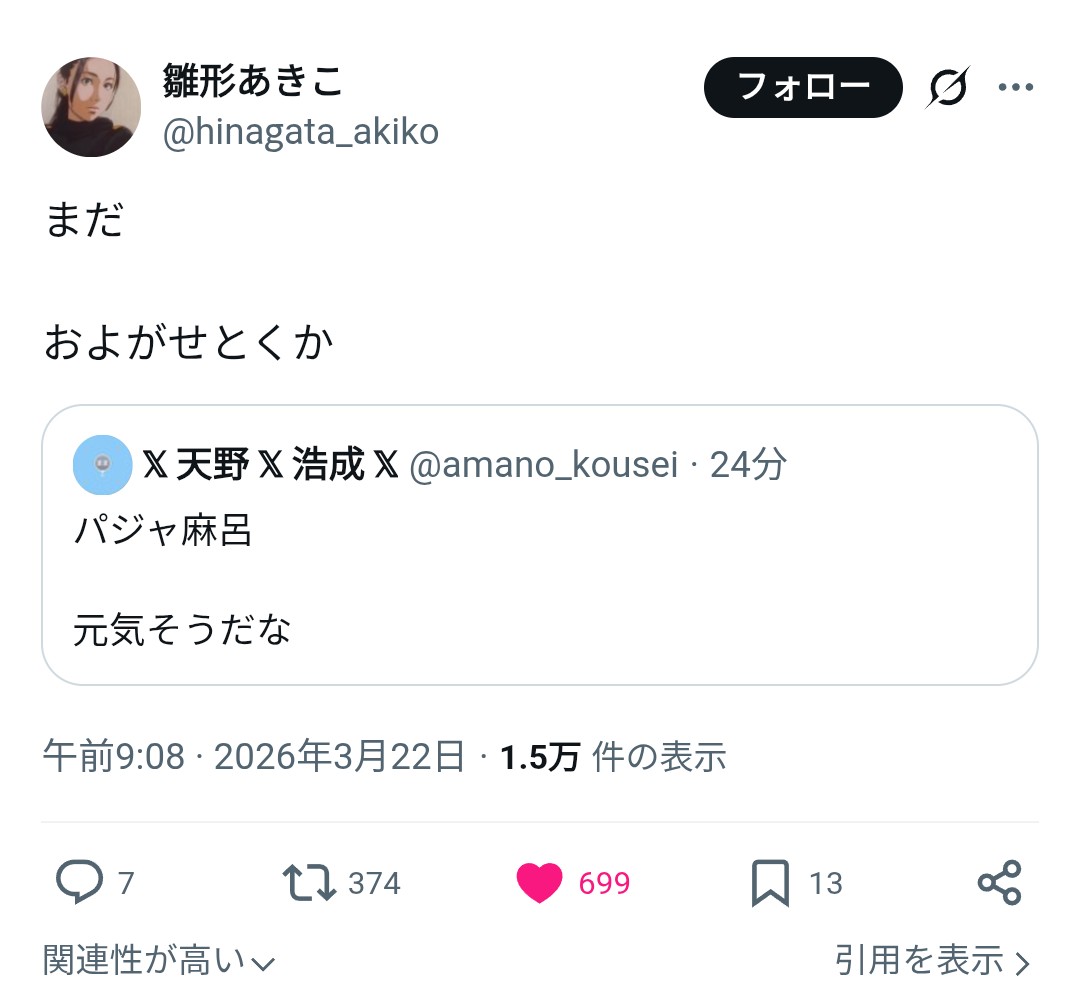This screenshot has height=1000, width=1080.
Task: Click the 374 repost count
Action: coord(374,884)
